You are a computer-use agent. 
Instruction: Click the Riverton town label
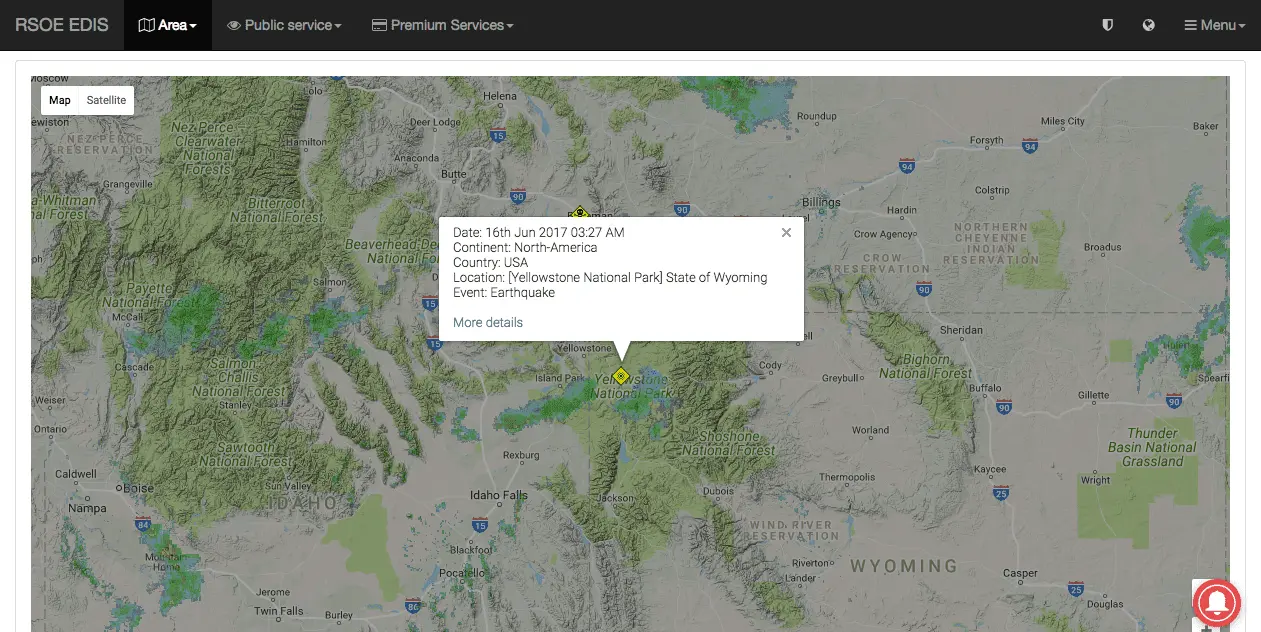(x=810, y=563)
